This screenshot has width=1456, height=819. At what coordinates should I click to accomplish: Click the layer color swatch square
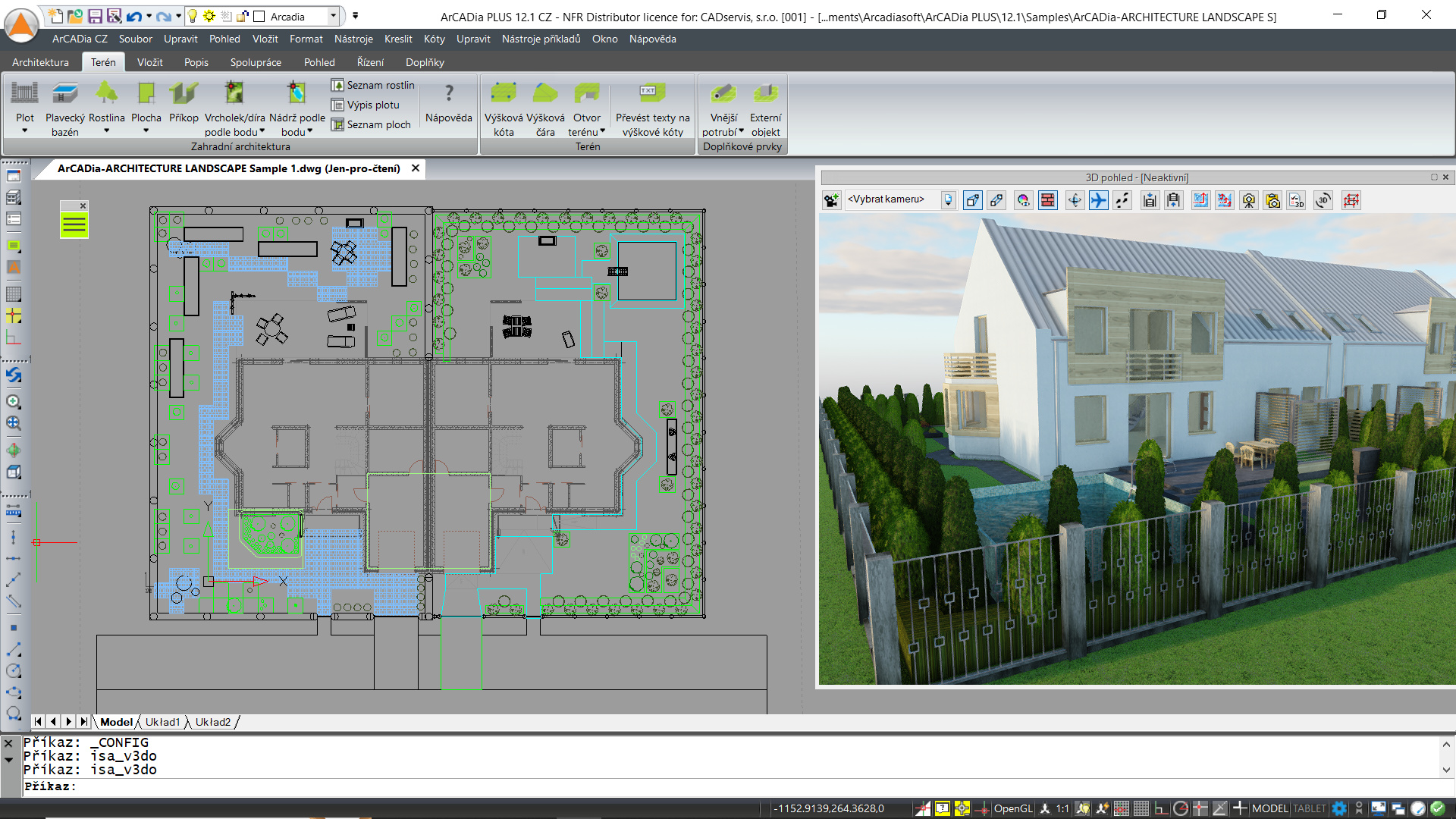pyautogui.click(x=259, y=16)
